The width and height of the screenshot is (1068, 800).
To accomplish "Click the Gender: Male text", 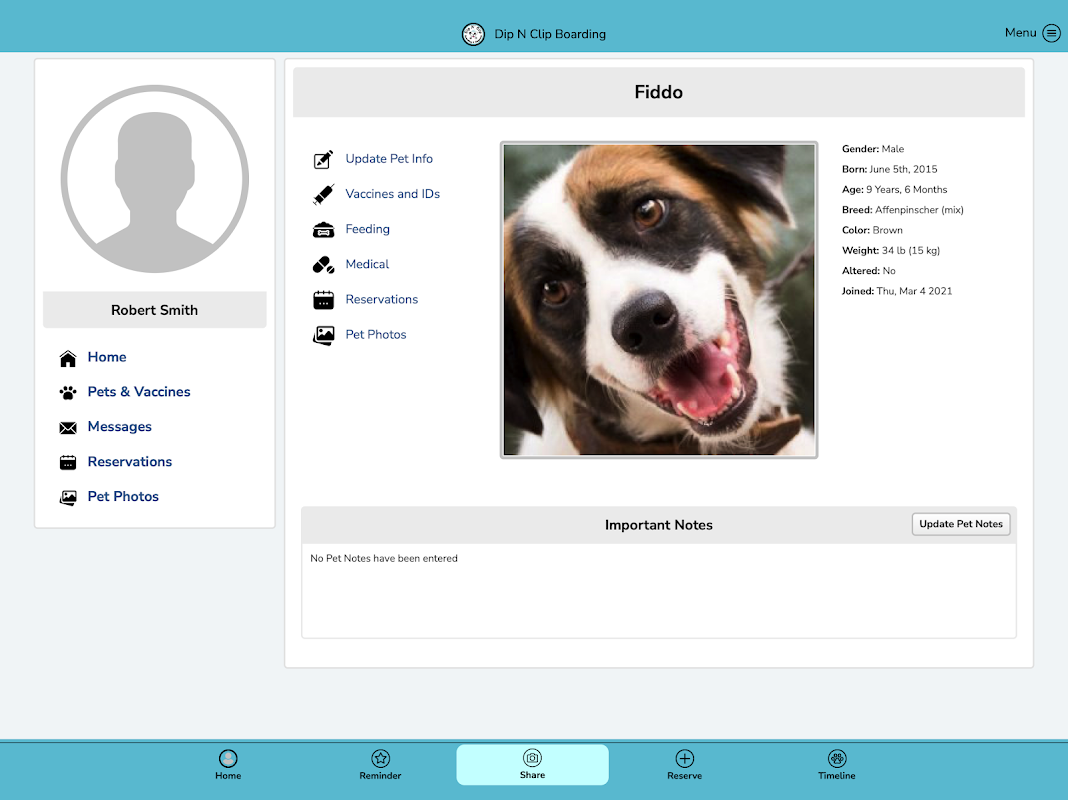I will (x=873, y=148).
